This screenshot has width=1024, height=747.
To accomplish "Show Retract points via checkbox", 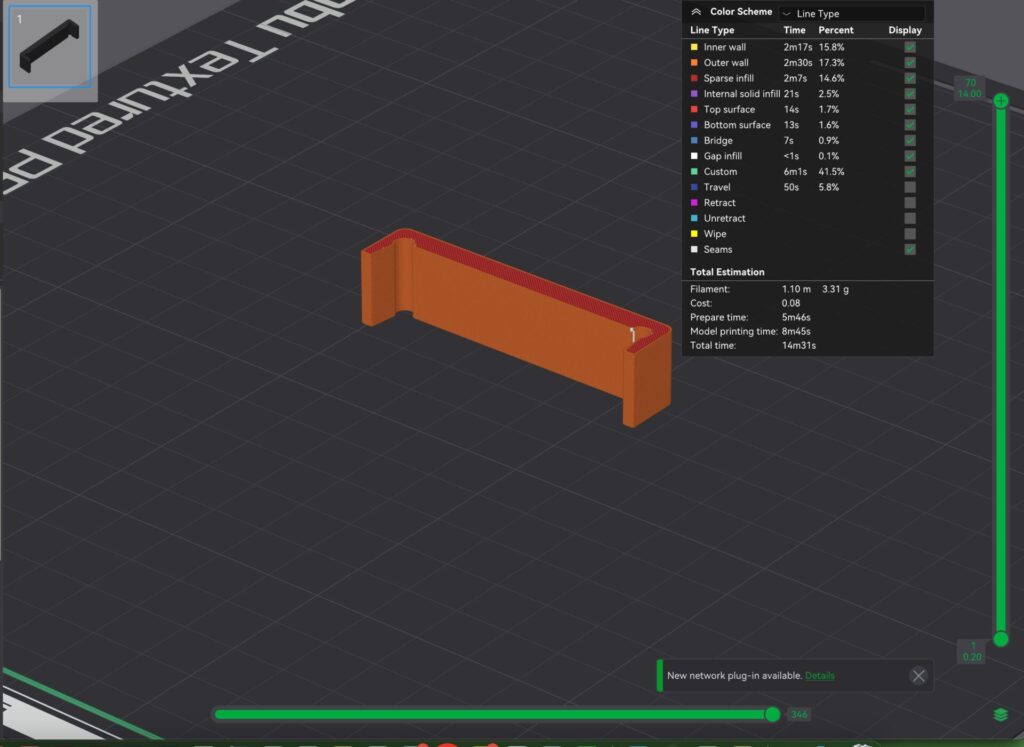I will point(910,203).
